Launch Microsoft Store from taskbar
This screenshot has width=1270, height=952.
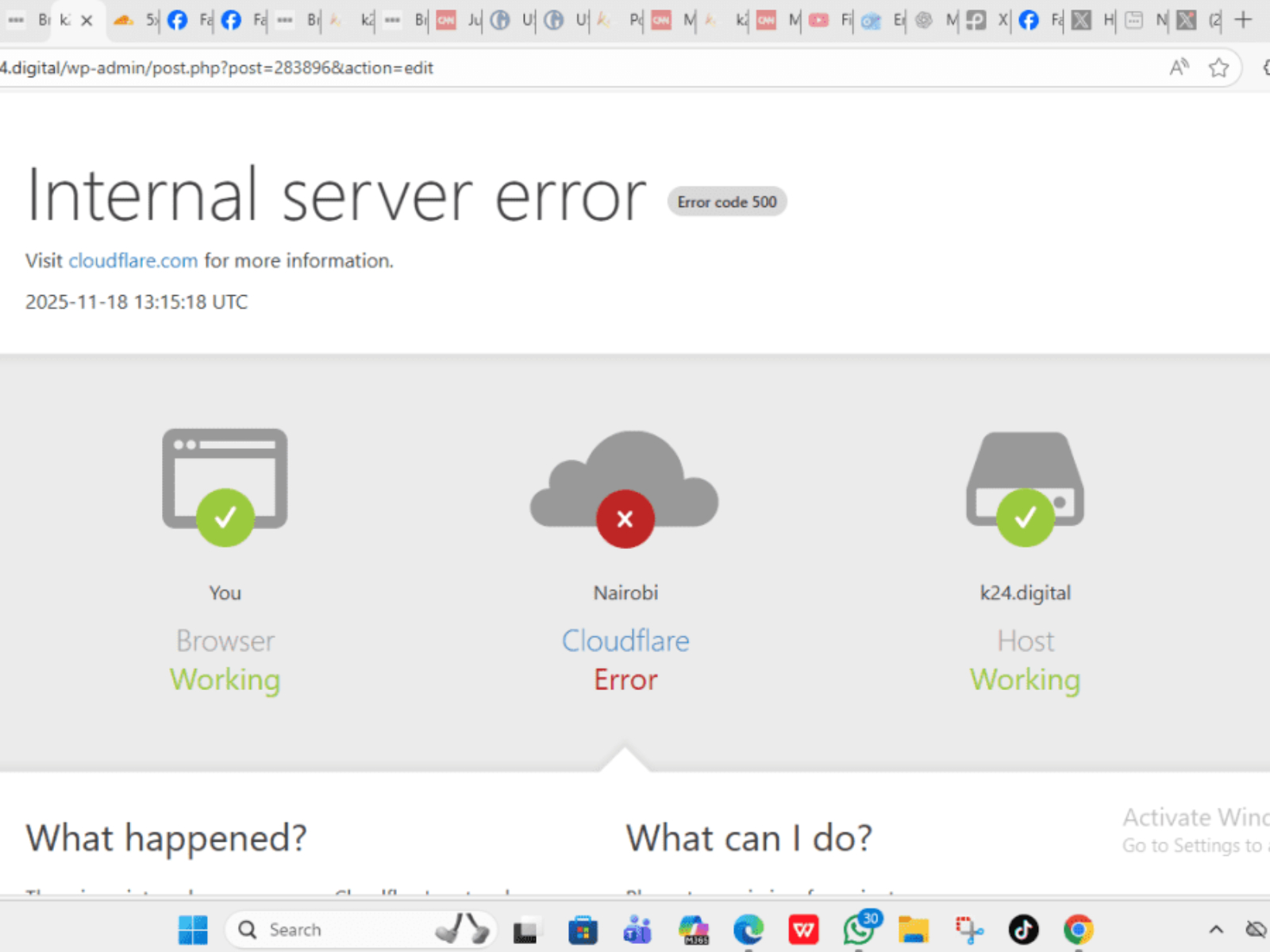tap(583, 930)
